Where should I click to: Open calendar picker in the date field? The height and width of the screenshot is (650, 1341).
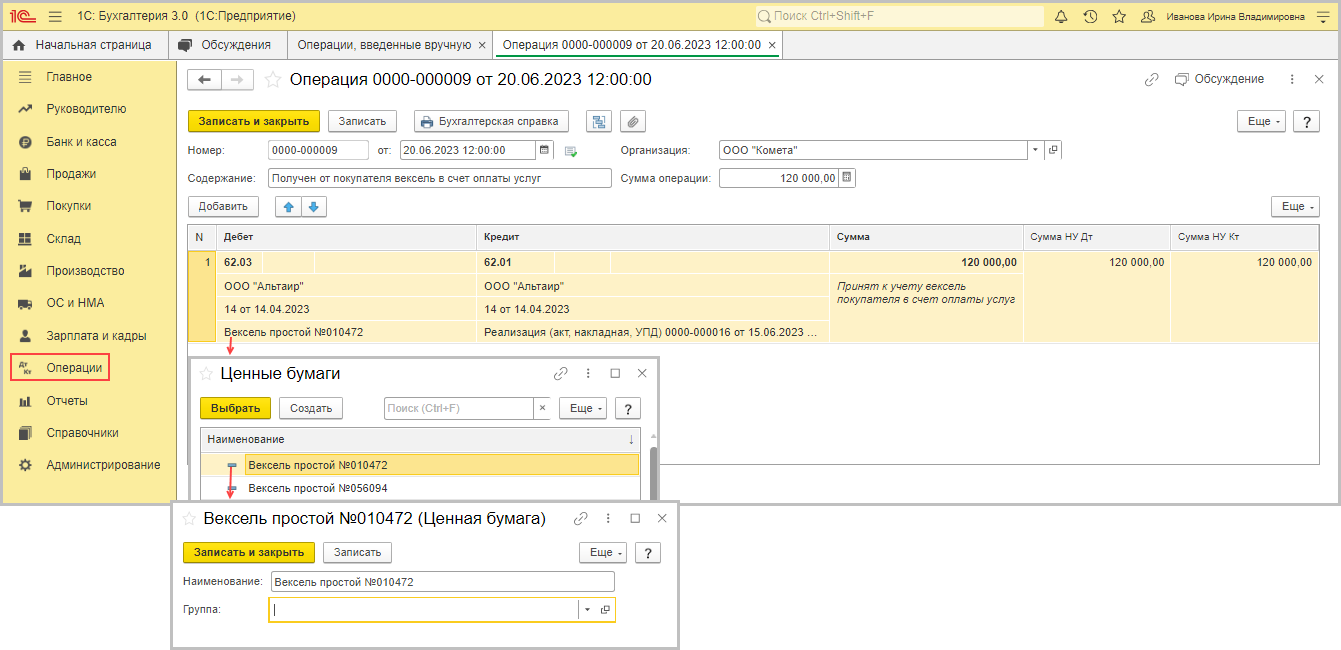click(x=544, y=150)
